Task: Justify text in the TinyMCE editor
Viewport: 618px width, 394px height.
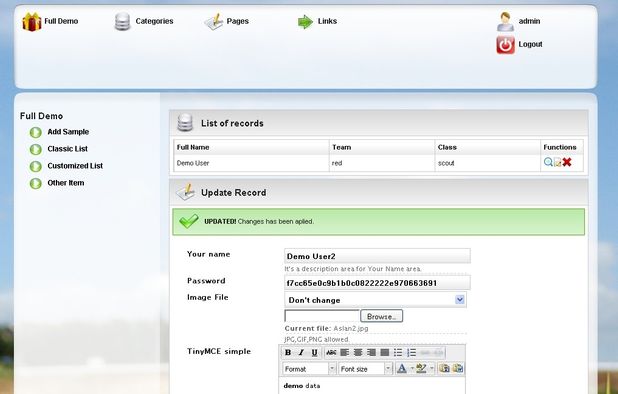Action: coord(385,353)
